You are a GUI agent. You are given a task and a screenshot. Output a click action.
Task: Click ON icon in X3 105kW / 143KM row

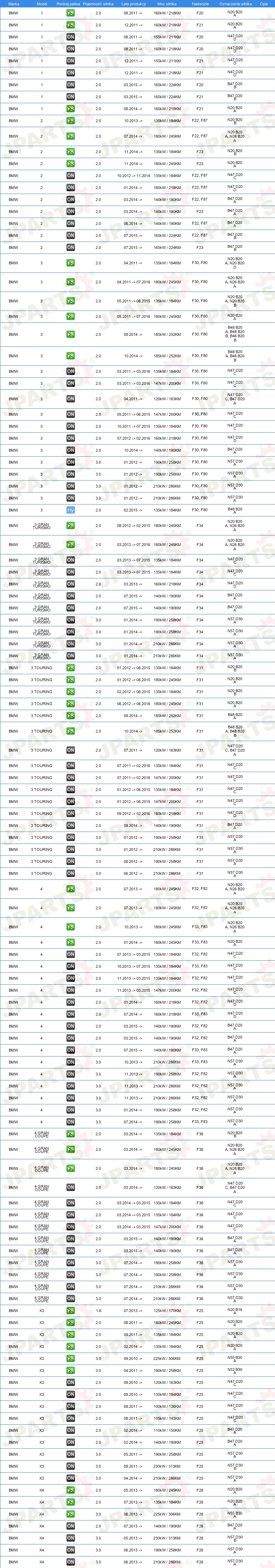pyautogui.click(x=71, y=1418)
